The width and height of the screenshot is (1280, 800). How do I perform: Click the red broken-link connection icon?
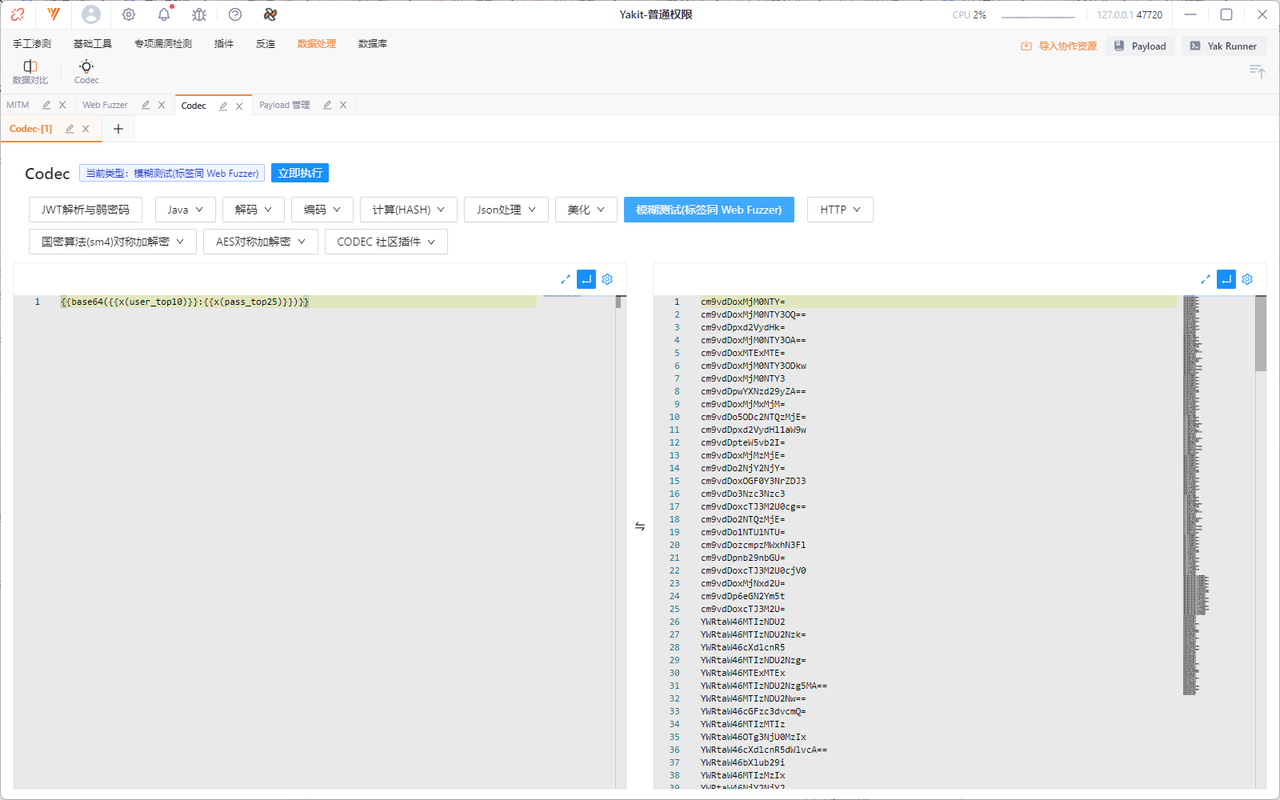pos(18,15)
